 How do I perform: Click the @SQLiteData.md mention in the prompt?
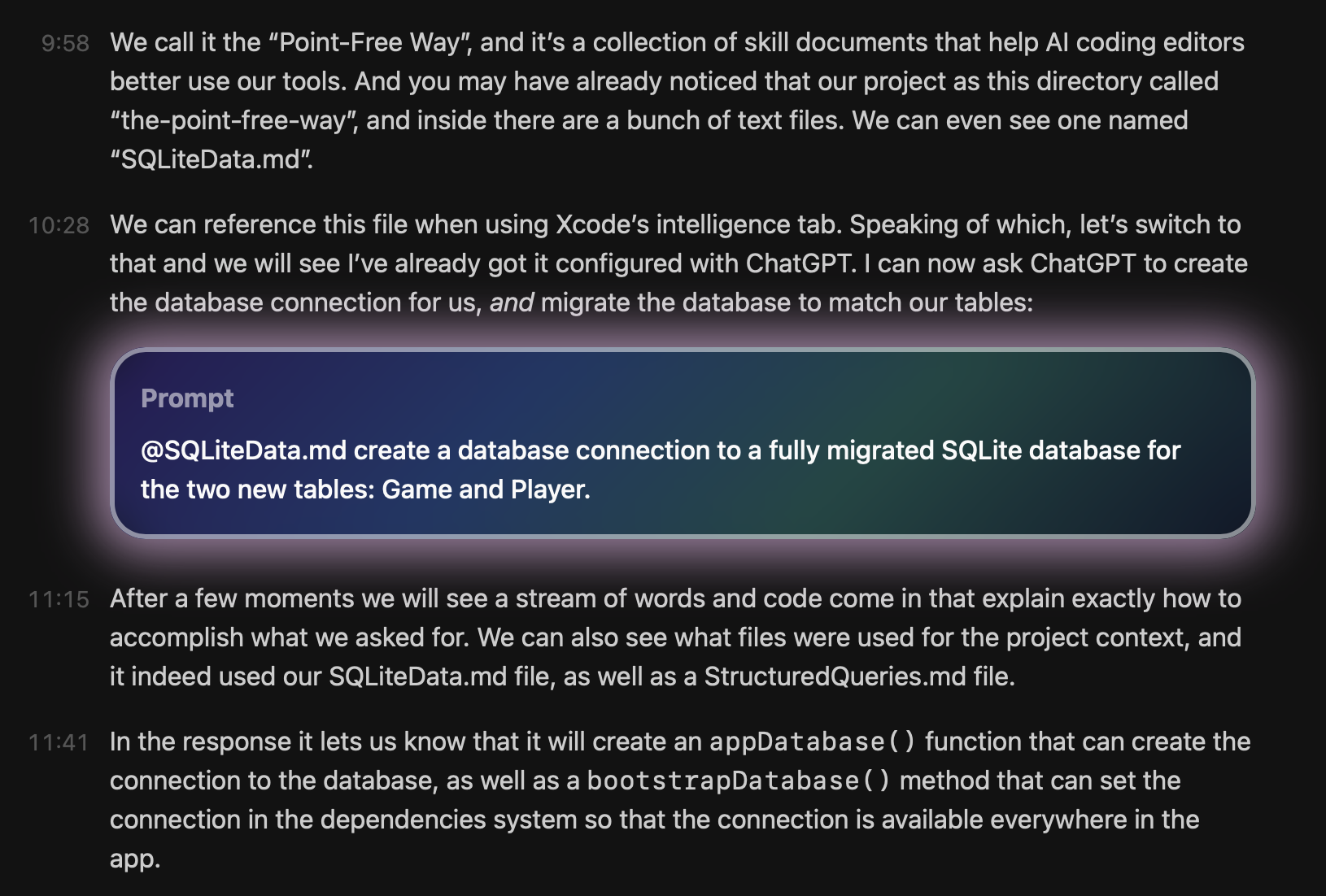pos(243,450)
